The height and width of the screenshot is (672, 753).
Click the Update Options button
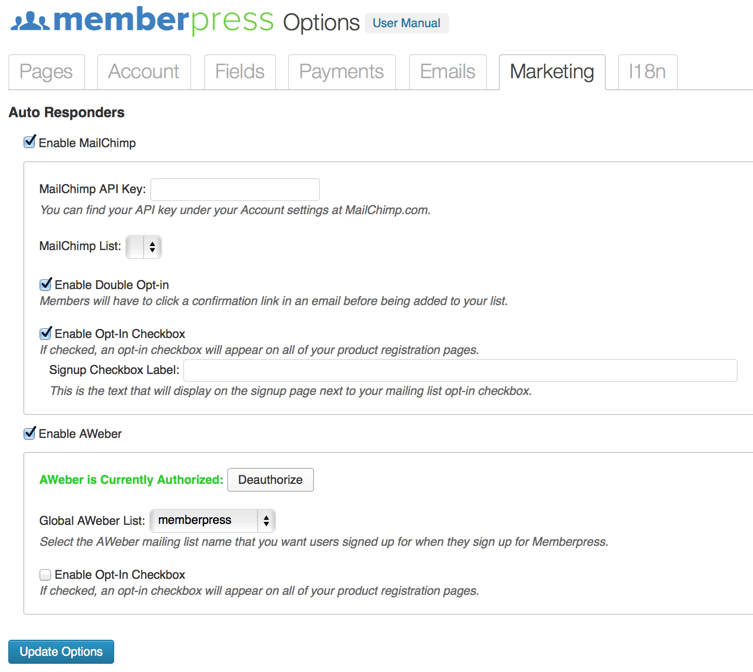61,652
